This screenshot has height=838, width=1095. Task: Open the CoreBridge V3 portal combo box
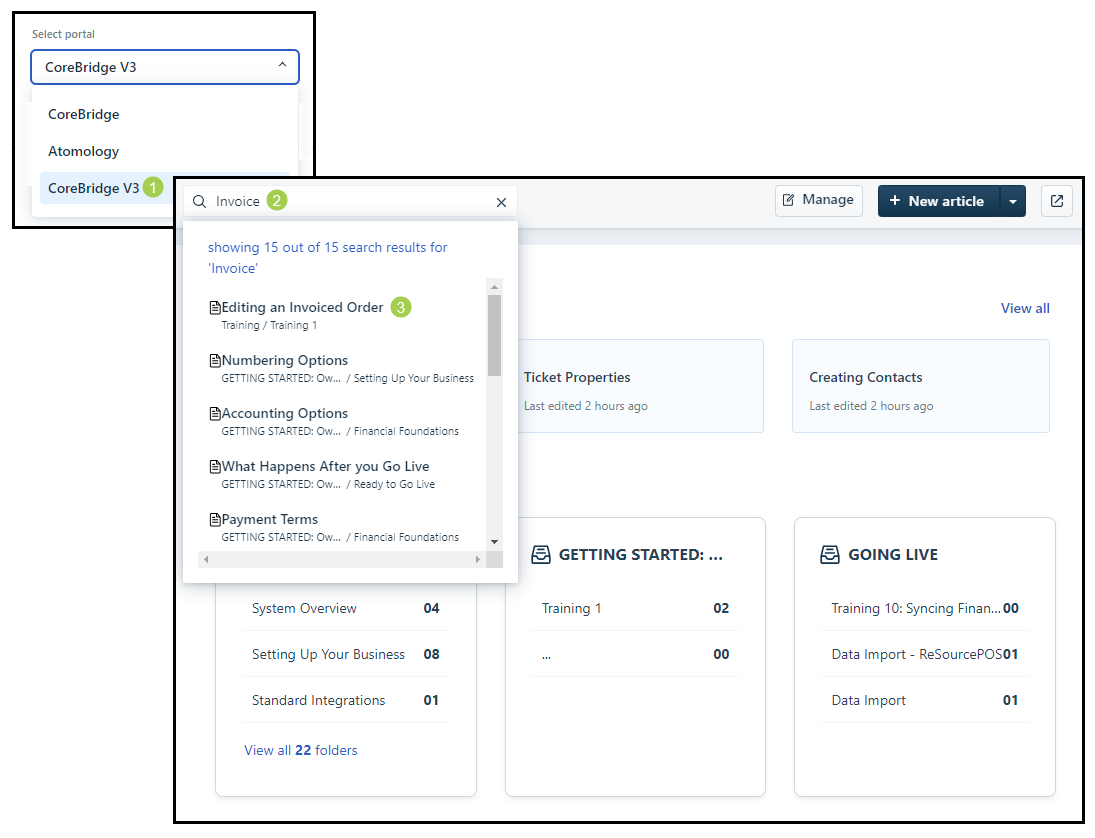pos(165,67)
